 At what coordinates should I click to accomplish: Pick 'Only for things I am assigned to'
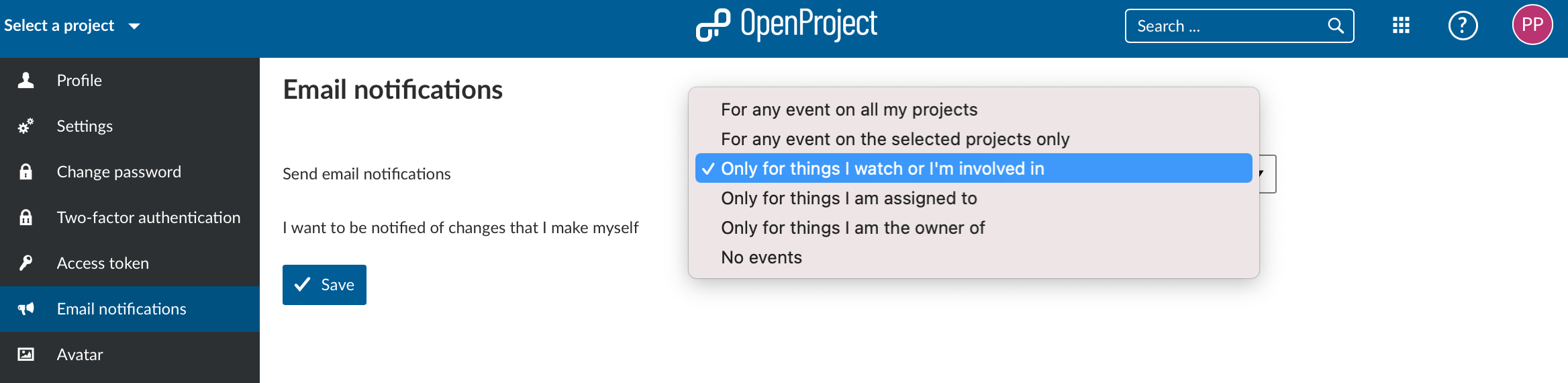click(x=848, y=198)
